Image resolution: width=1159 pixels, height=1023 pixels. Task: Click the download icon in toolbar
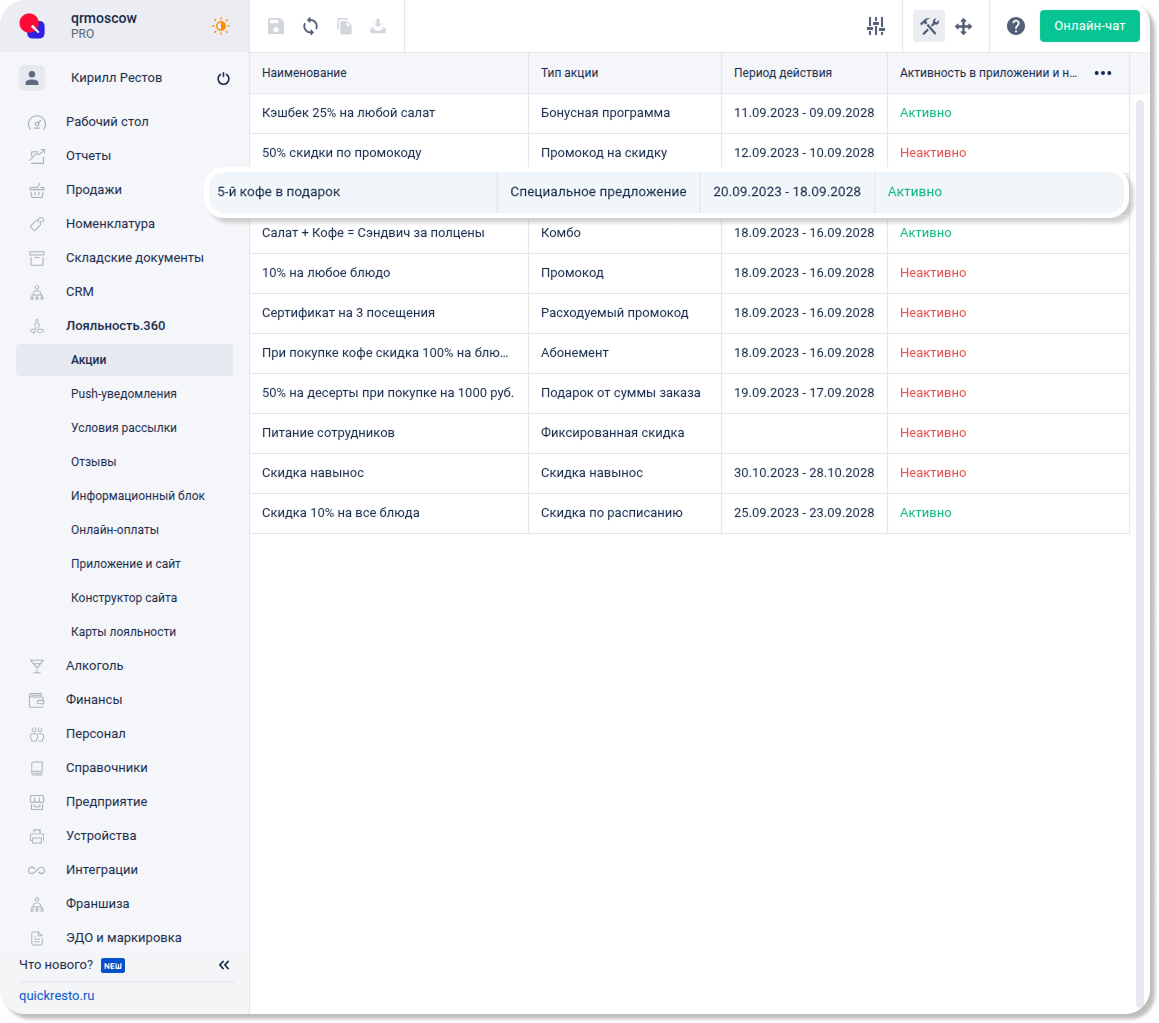(x=378, y=27)
